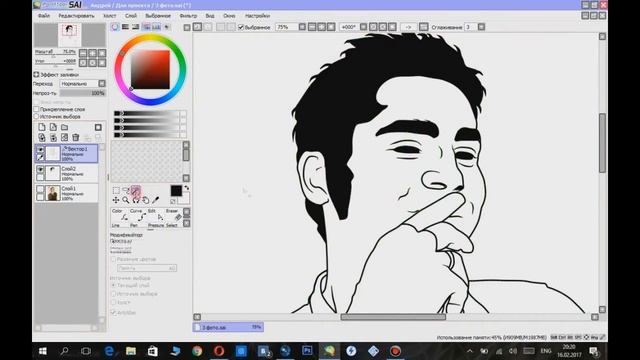Toggle the color wheel panel
Screen dimensions: 640x360
pyautogui.click(x=115, y=27)
